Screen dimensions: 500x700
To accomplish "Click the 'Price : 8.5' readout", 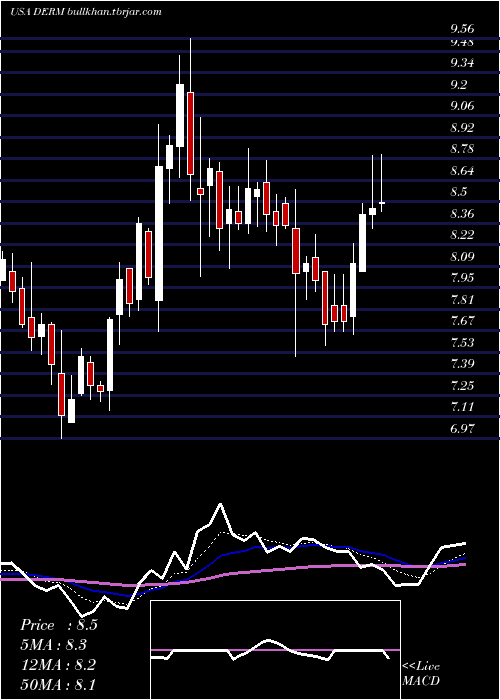I will [x=58, y=625].
